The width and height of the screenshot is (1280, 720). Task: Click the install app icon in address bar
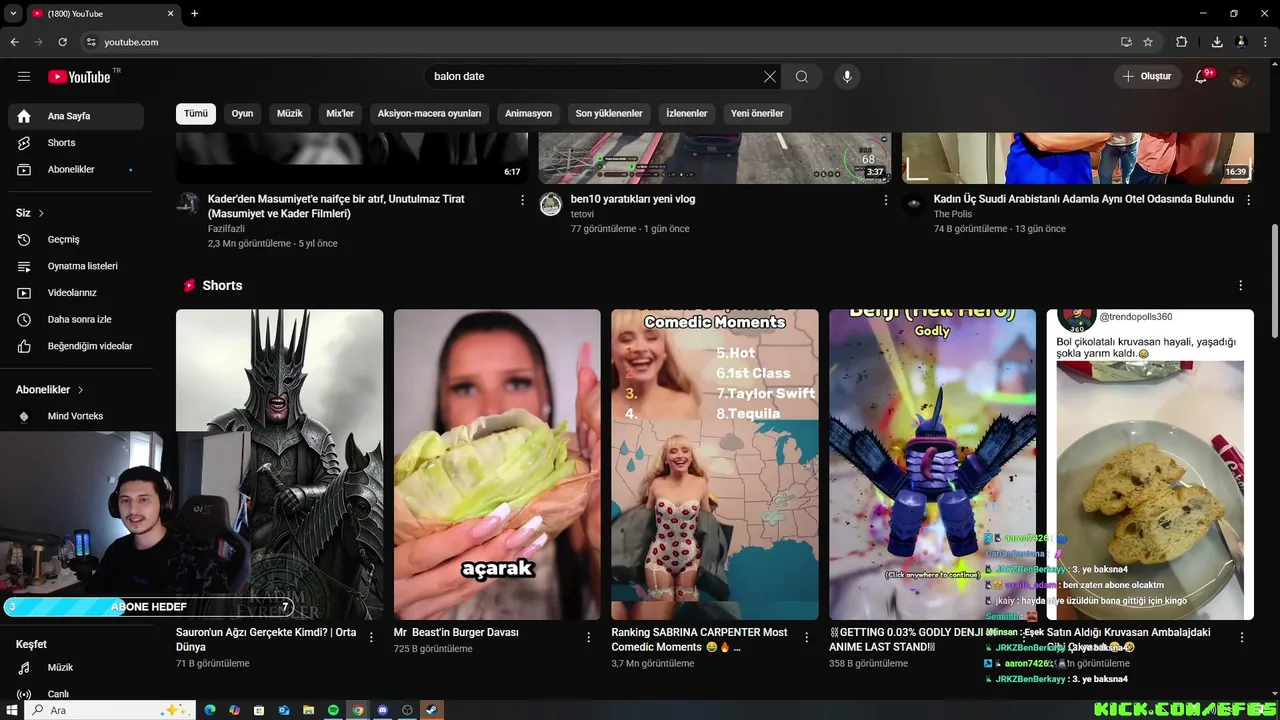(1126, 42)
